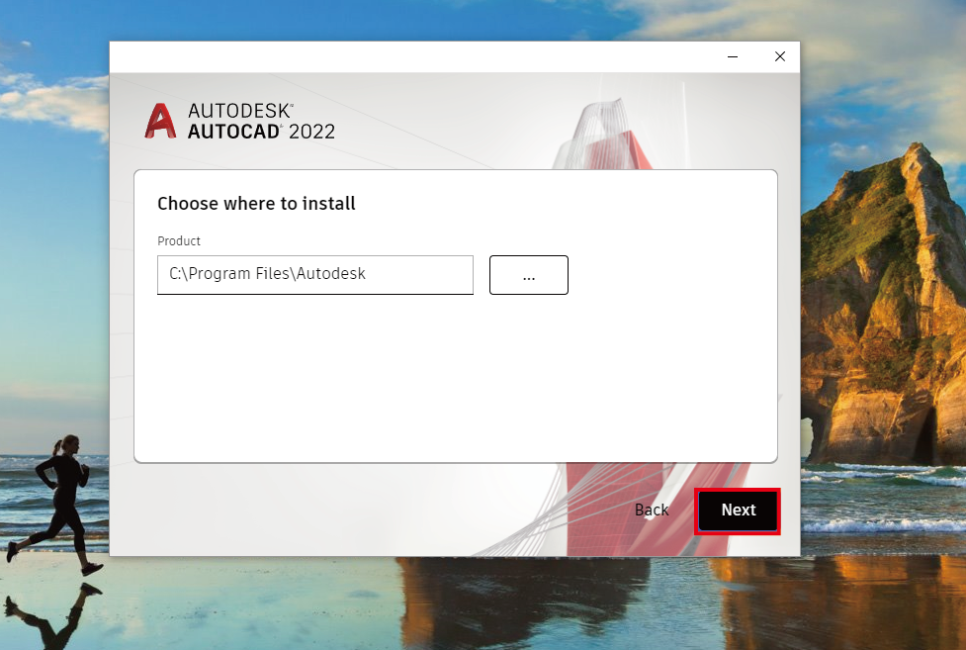Open folder browser with the ellipsis button
966x650 pixels.
tap(529, 275)
